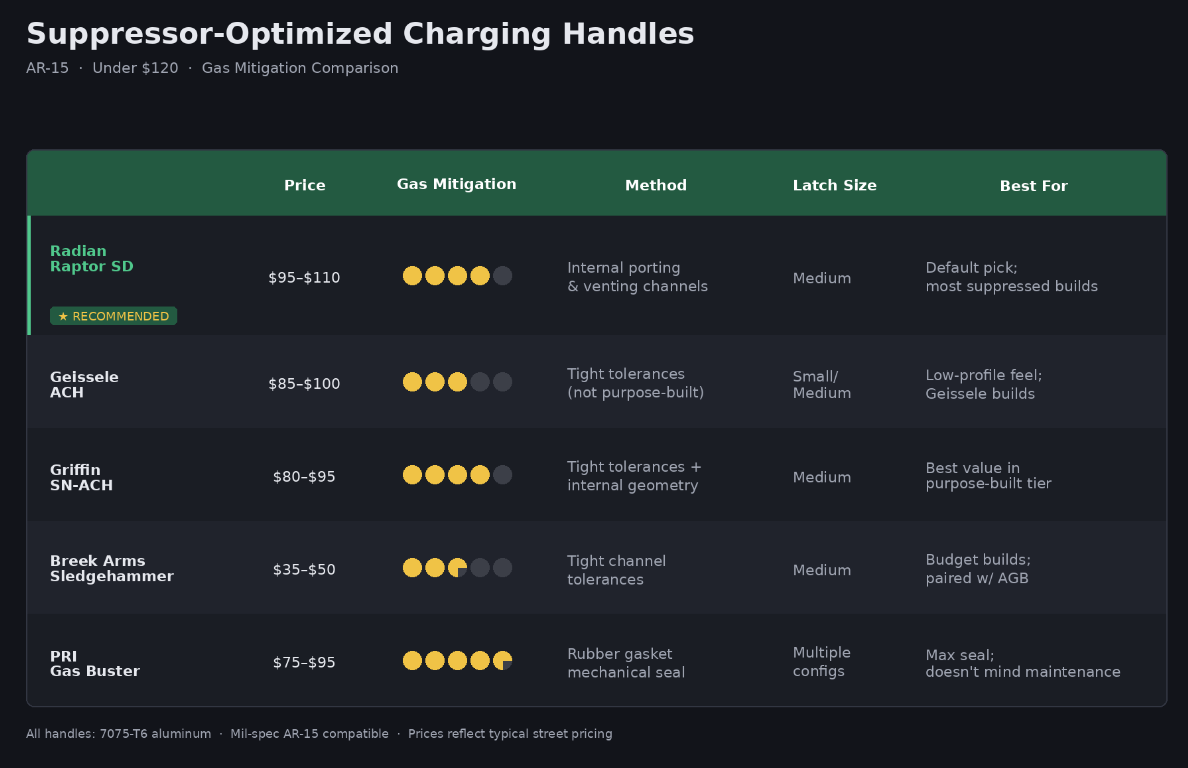Click the Rubber gasket mechanical seal text

(626, 663)
